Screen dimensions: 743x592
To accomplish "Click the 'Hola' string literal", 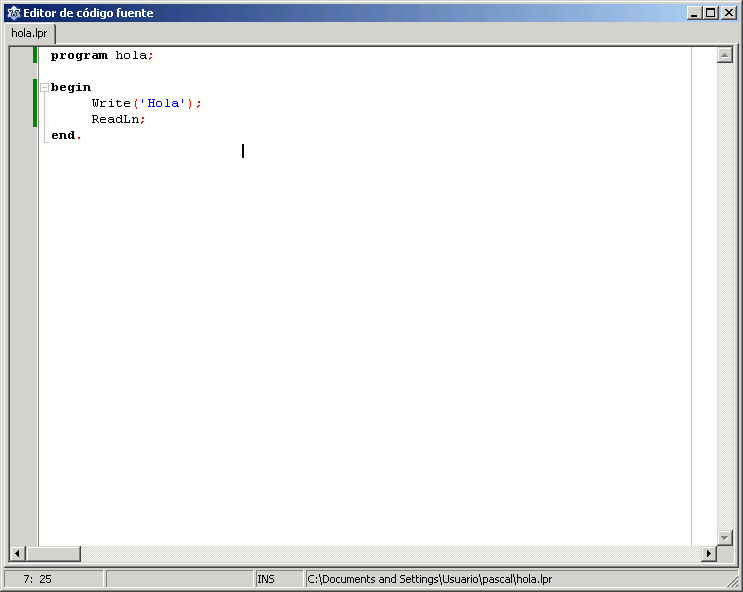I will 163,103.
